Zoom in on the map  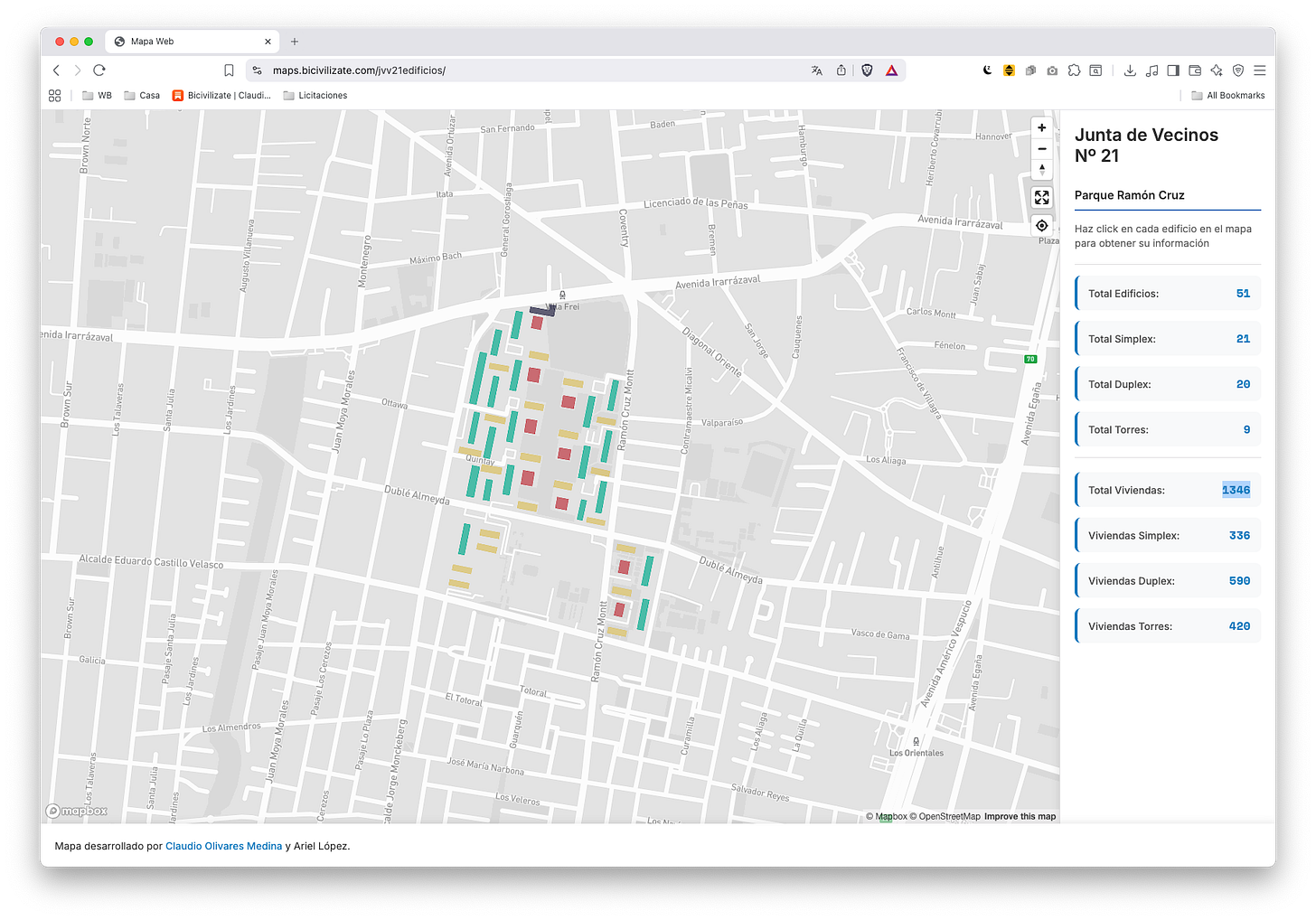click(1042, 128)
